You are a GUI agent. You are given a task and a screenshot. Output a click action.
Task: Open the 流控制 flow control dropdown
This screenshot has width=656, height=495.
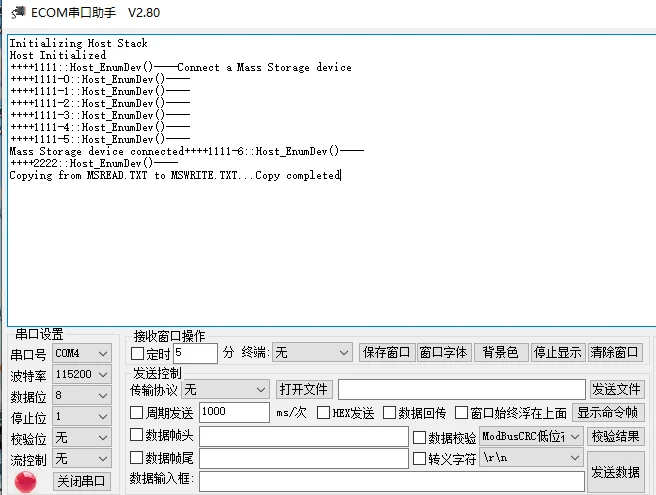82,459
